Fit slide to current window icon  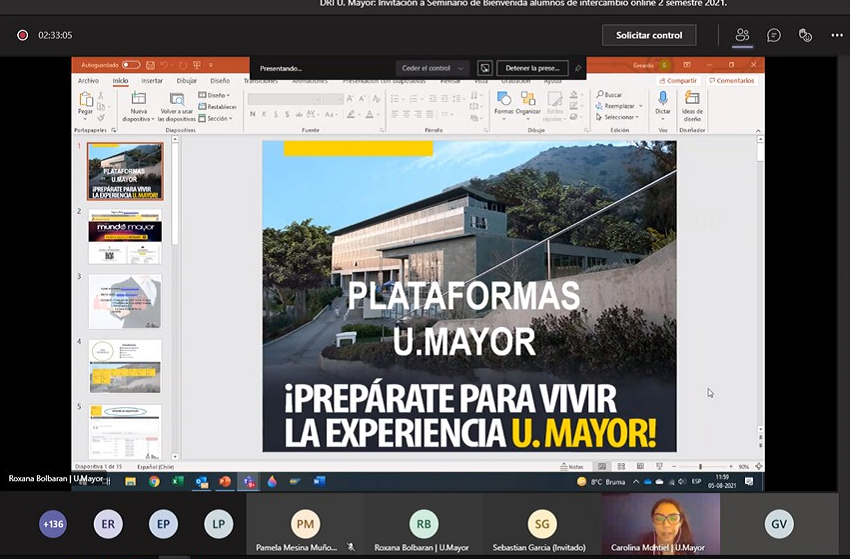click(758, 467)
